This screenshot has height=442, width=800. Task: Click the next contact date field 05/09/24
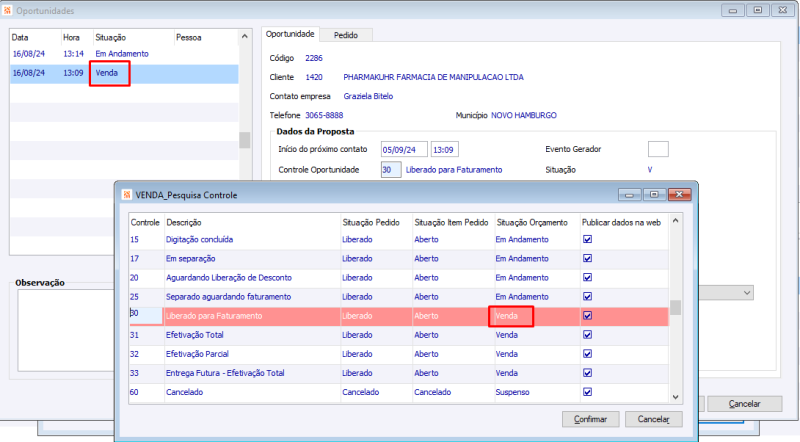click(404, 150)
